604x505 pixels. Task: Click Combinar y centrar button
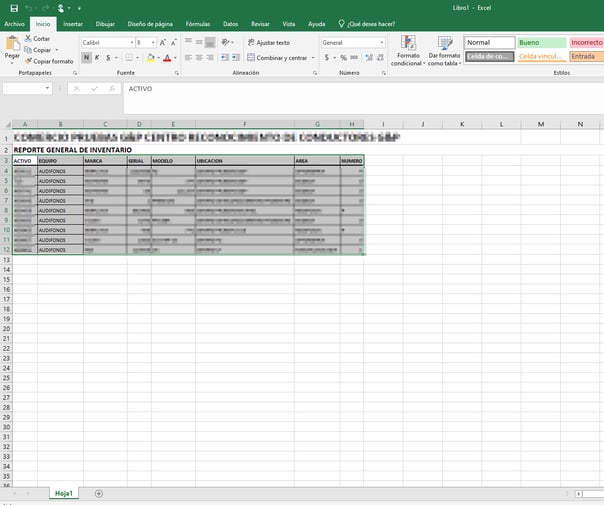tap(278, 58)
